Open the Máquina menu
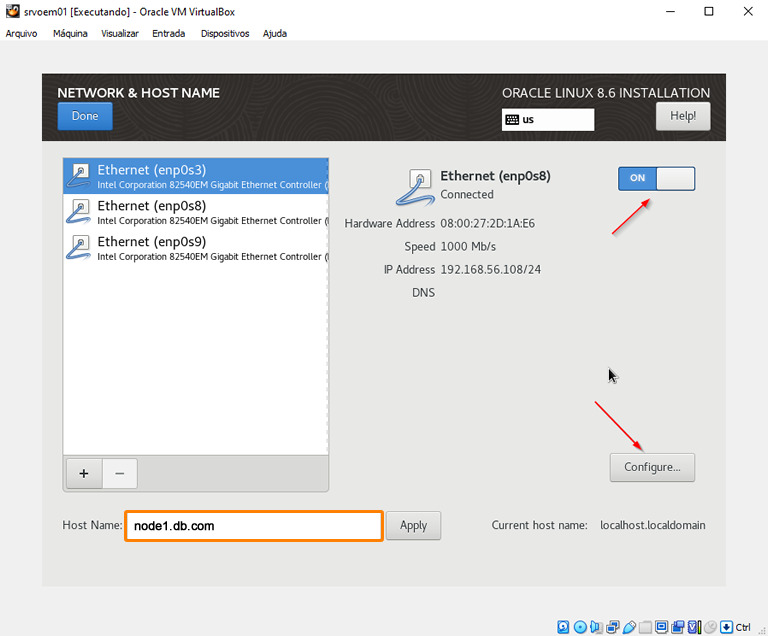The width and height of the screenshot is (768, 636). tap(70, 33)
